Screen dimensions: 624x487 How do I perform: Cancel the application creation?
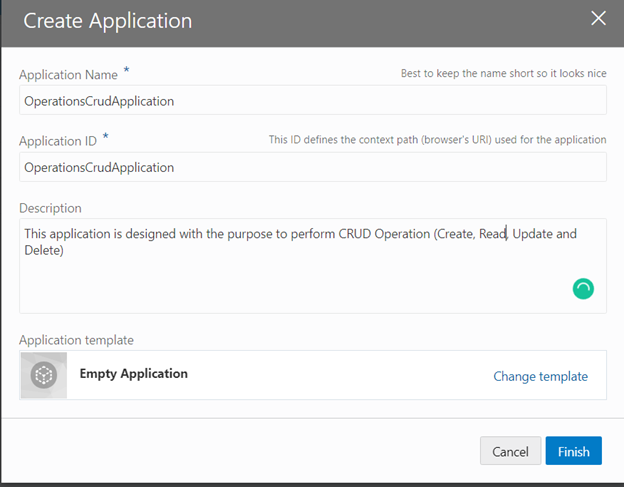coord(510,451)
